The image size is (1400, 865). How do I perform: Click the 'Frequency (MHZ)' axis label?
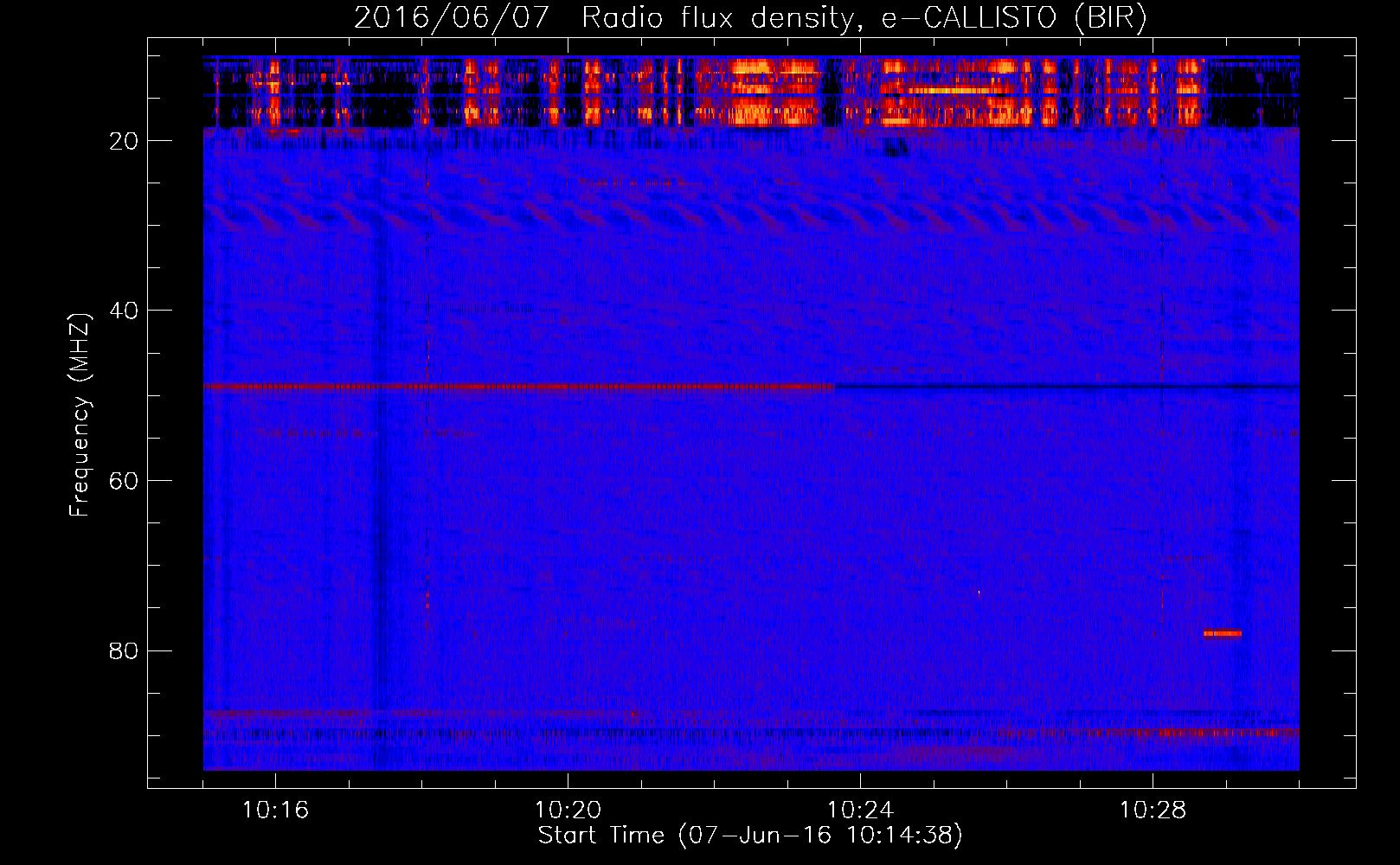click(80, 415)
